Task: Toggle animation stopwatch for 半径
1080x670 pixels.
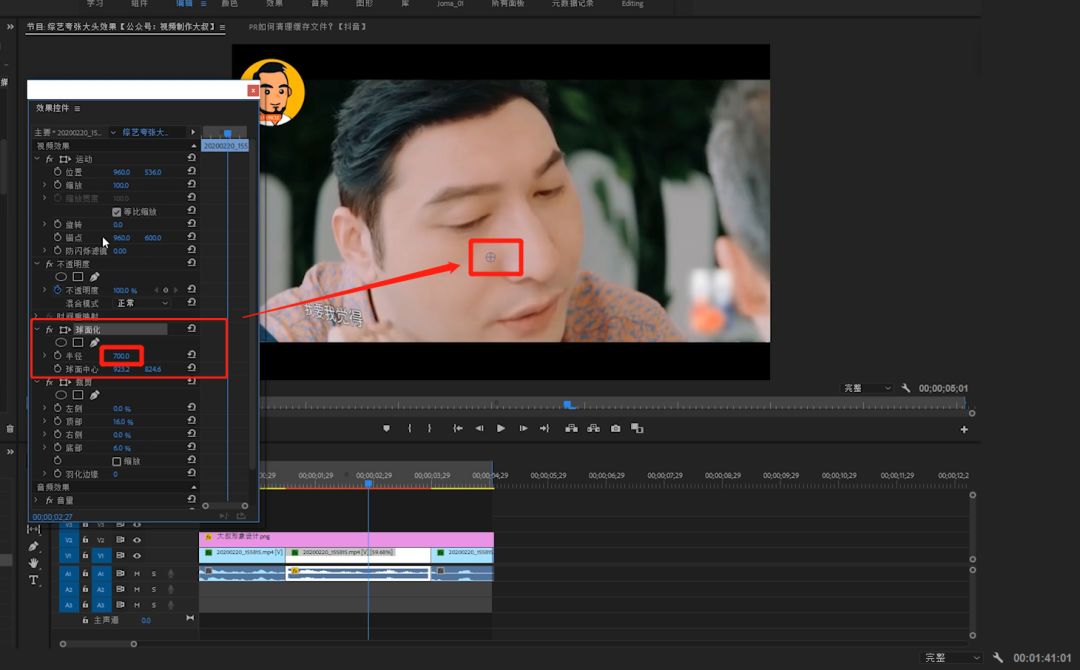Action: click(x=58, y=355)
